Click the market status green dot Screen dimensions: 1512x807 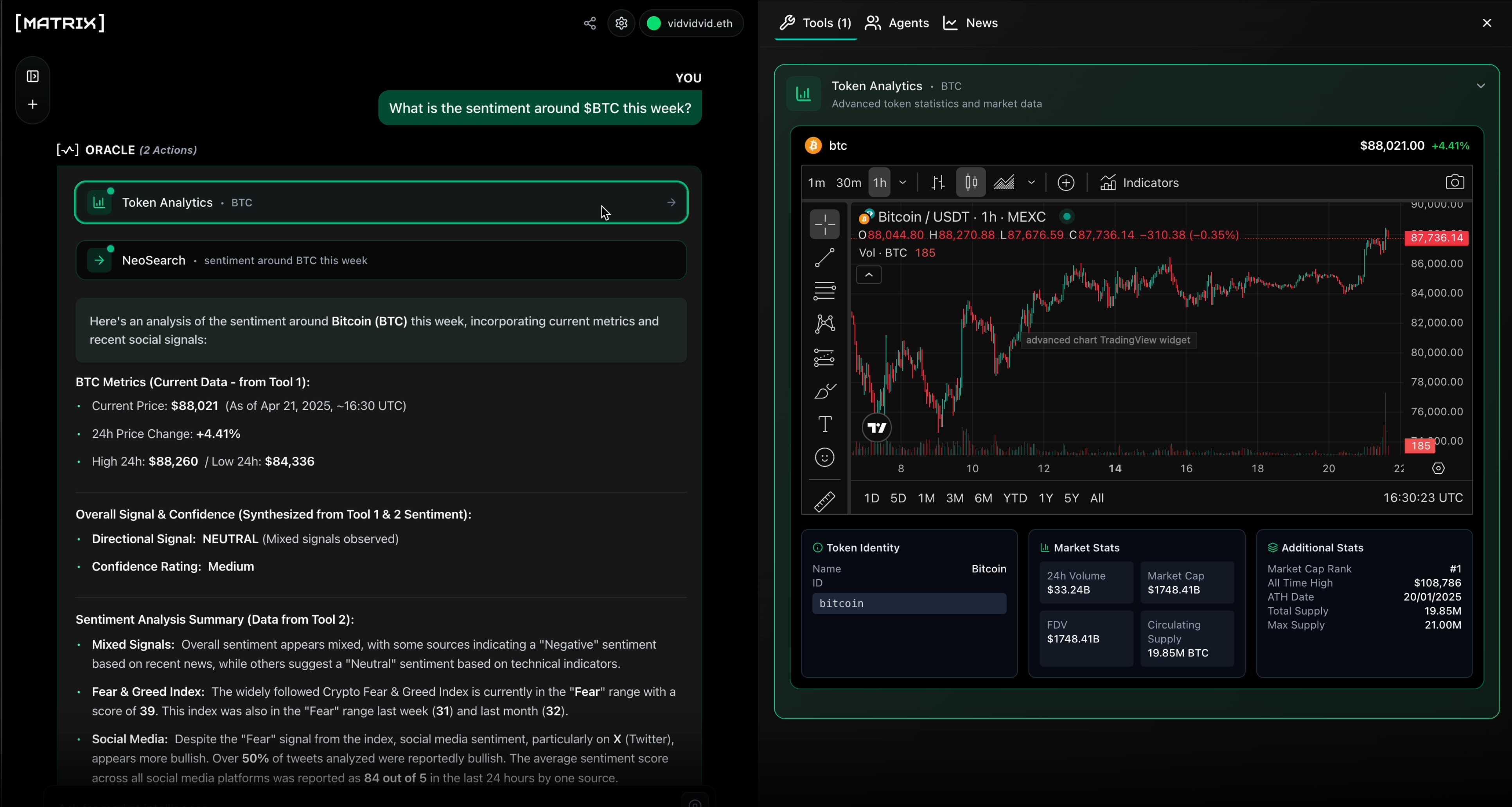(1067, 217)
